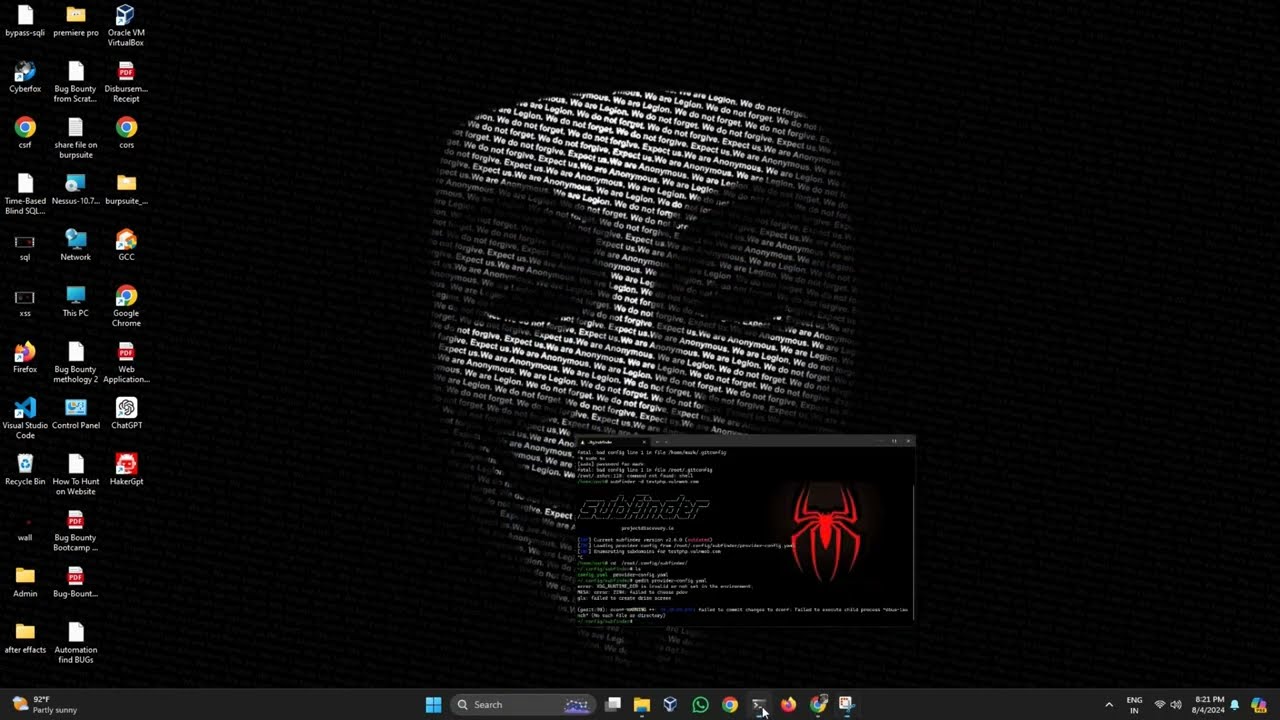Select the share file on burpsuite document
Screen dimensions: 1280x720
76,138
